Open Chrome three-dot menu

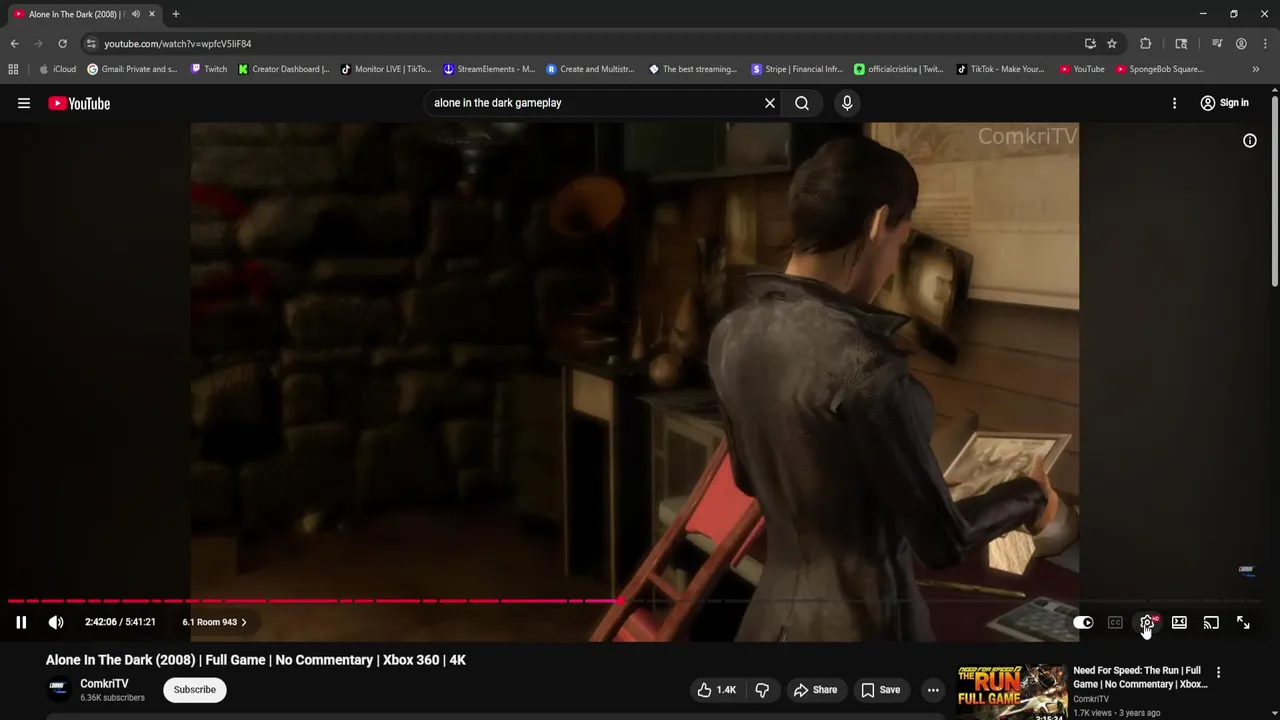pos(1265,44)
